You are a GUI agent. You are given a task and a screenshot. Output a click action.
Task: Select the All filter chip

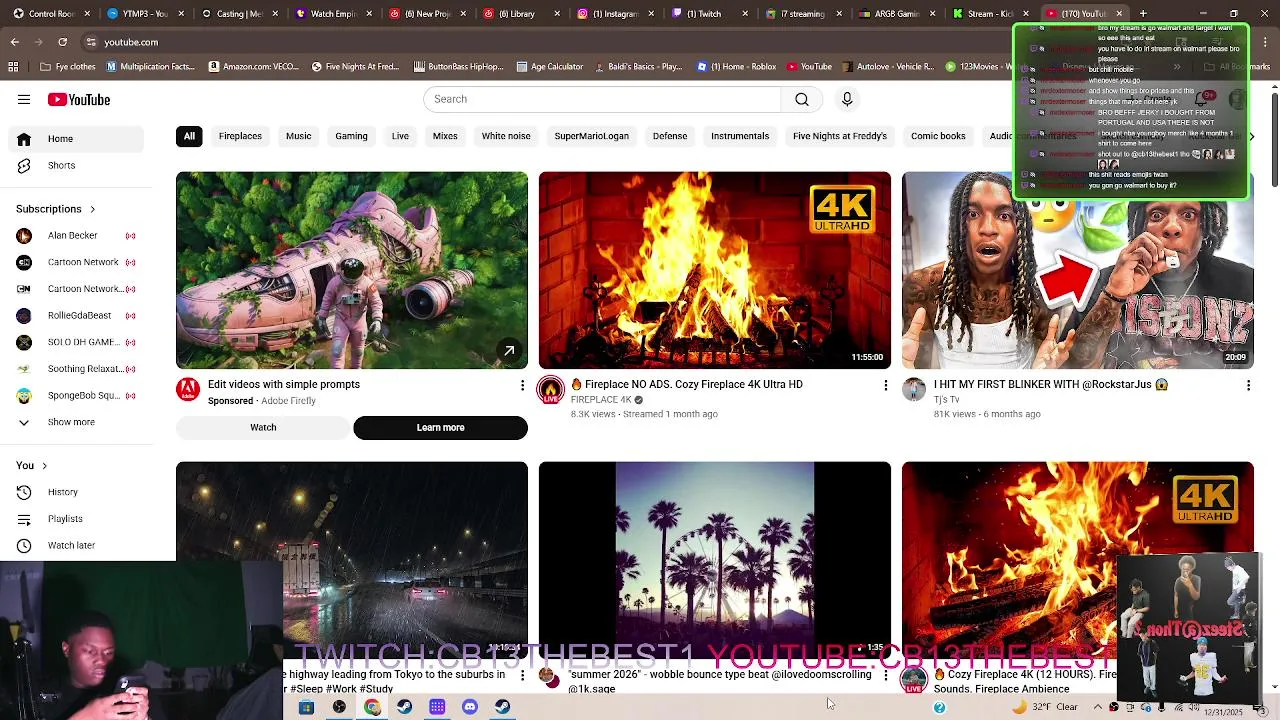tap(189, 136)
